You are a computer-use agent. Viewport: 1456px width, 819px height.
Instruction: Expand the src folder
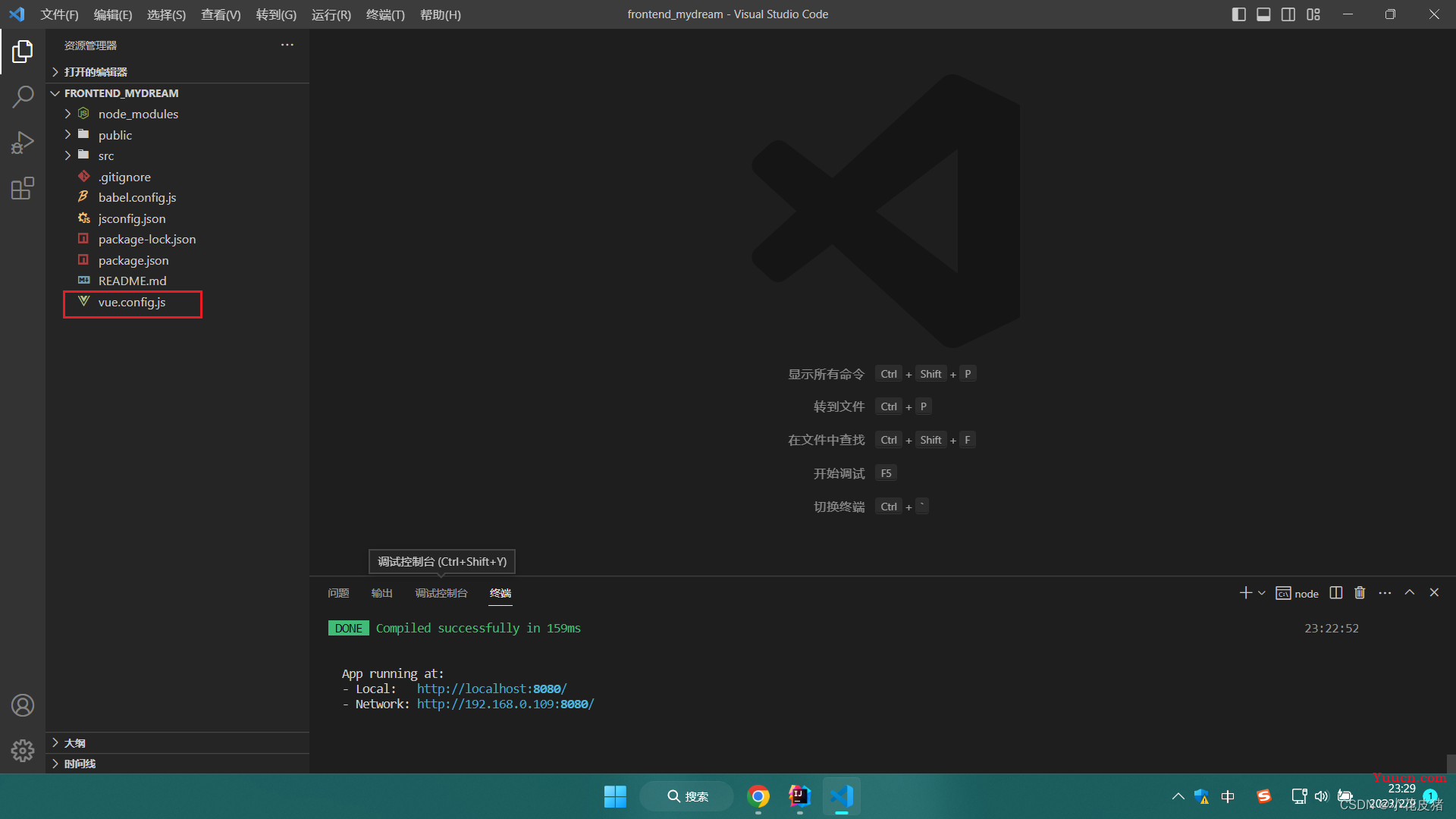pyautogui.click(x=177, y=155)
